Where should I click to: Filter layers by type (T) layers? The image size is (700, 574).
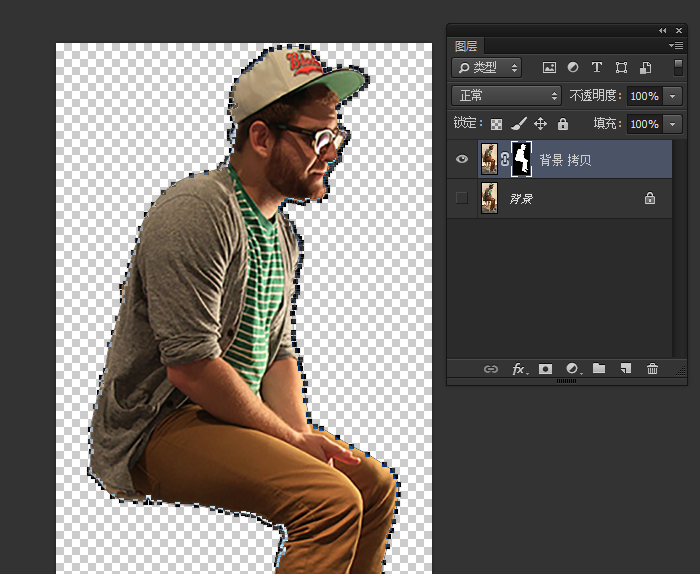point(597,68)
